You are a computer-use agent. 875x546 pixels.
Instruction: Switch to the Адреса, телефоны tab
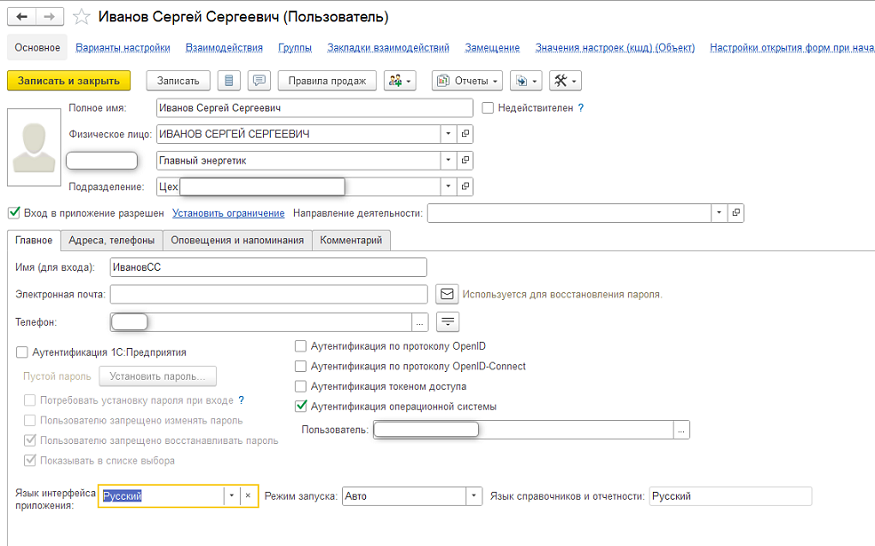[x=111, y=240]
